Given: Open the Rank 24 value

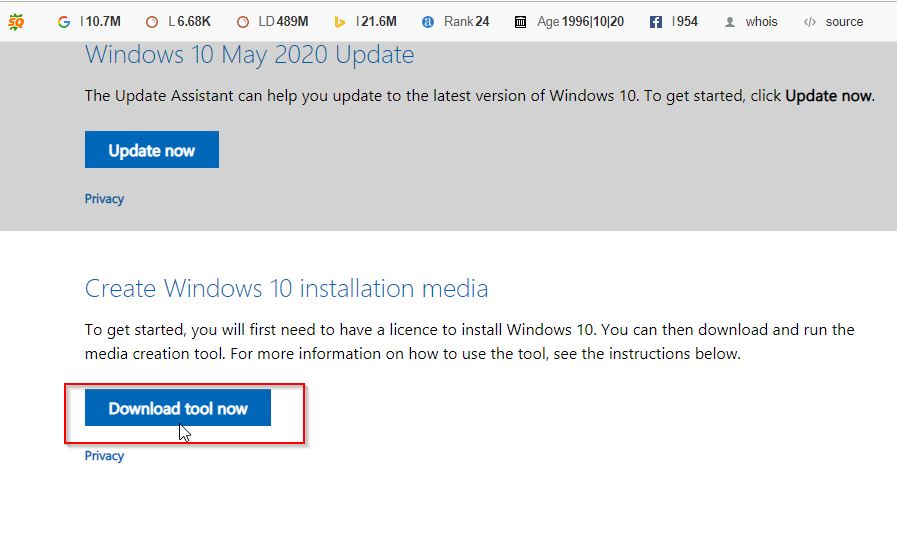Looking at the screenshot, I should (467, 22).
